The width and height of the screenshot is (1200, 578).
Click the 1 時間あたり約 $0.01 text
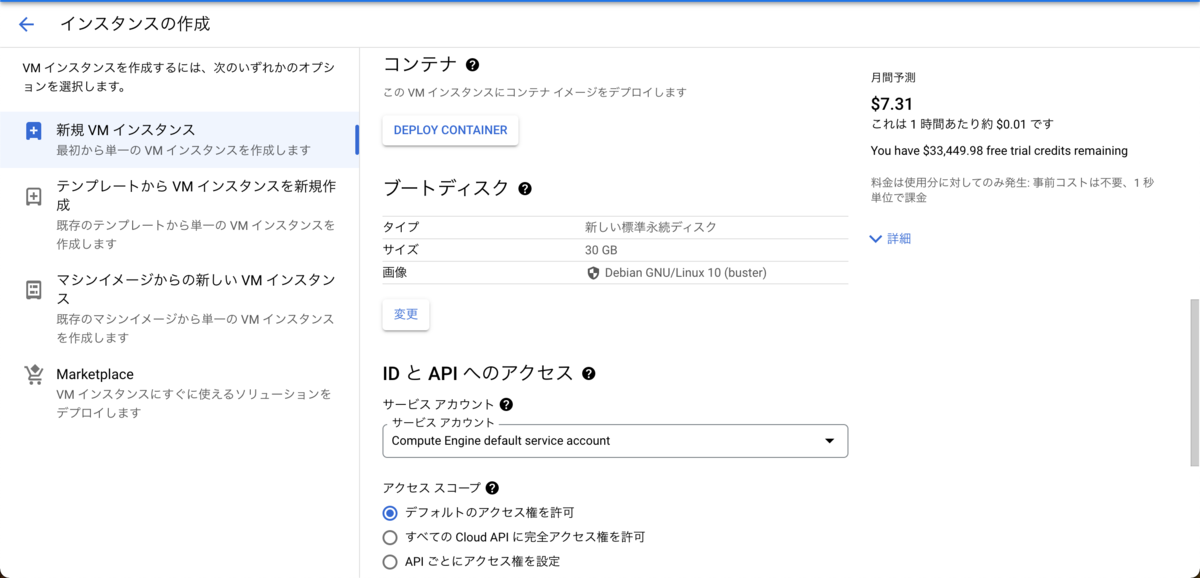point(962,125)
